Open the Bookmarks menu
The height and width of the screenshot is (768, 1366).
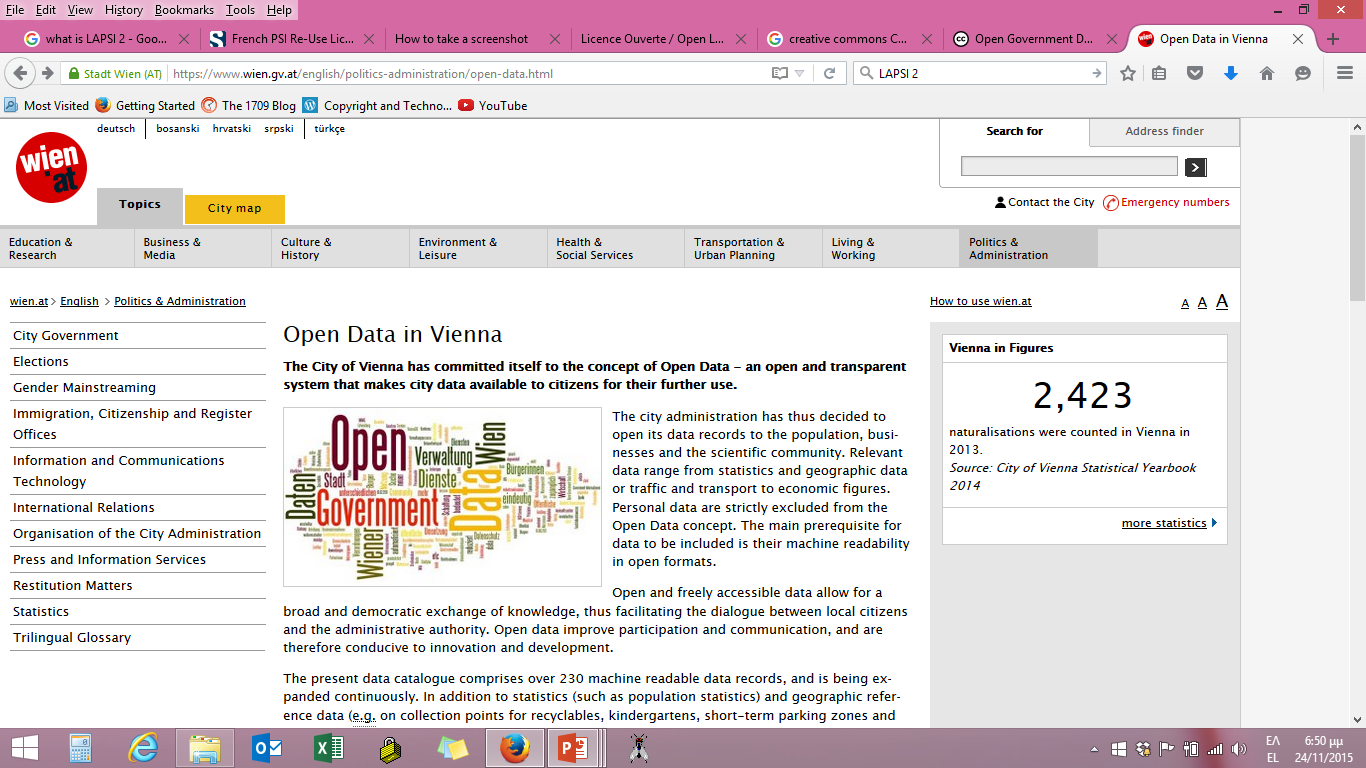tap(184, 10)
